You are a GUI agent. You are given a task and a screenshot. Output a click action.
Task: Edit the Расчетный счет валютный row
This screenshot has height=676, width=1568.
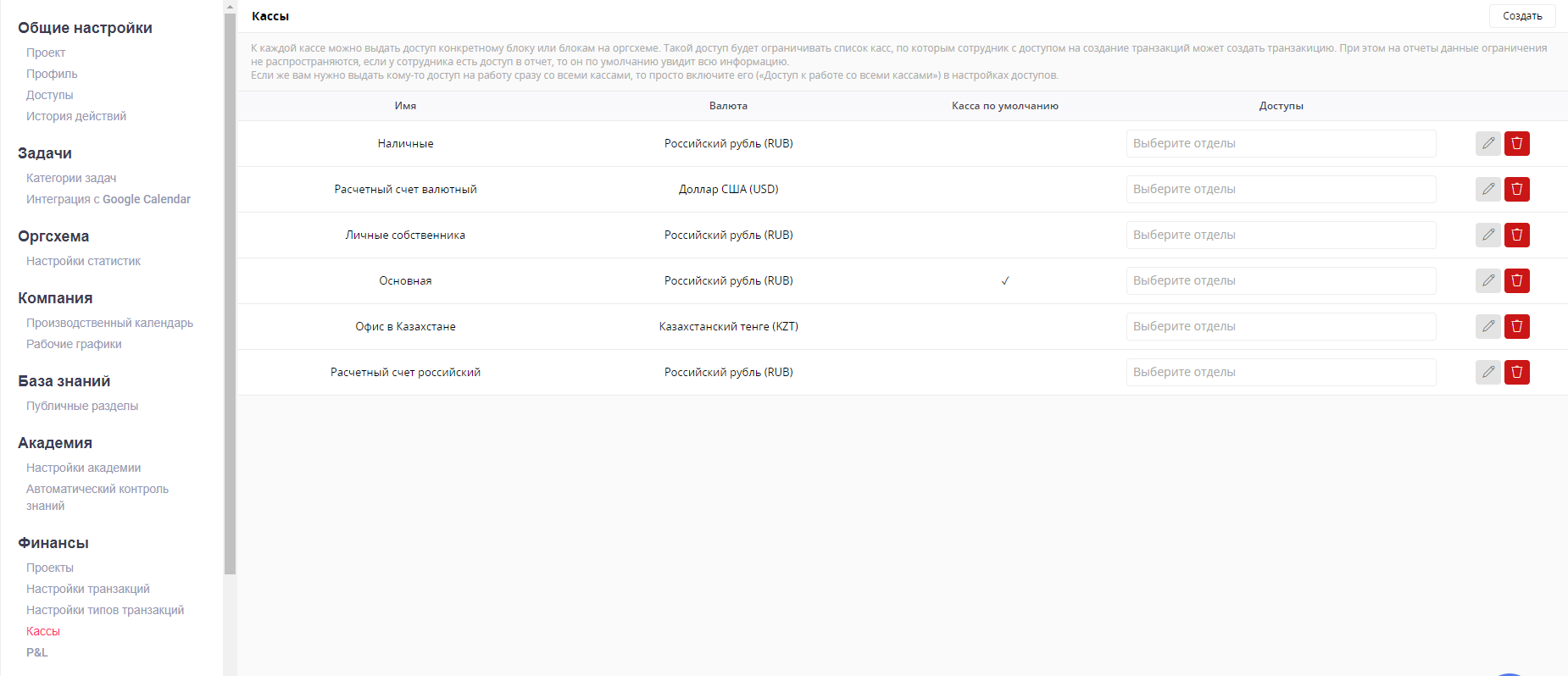point(1487,189)
